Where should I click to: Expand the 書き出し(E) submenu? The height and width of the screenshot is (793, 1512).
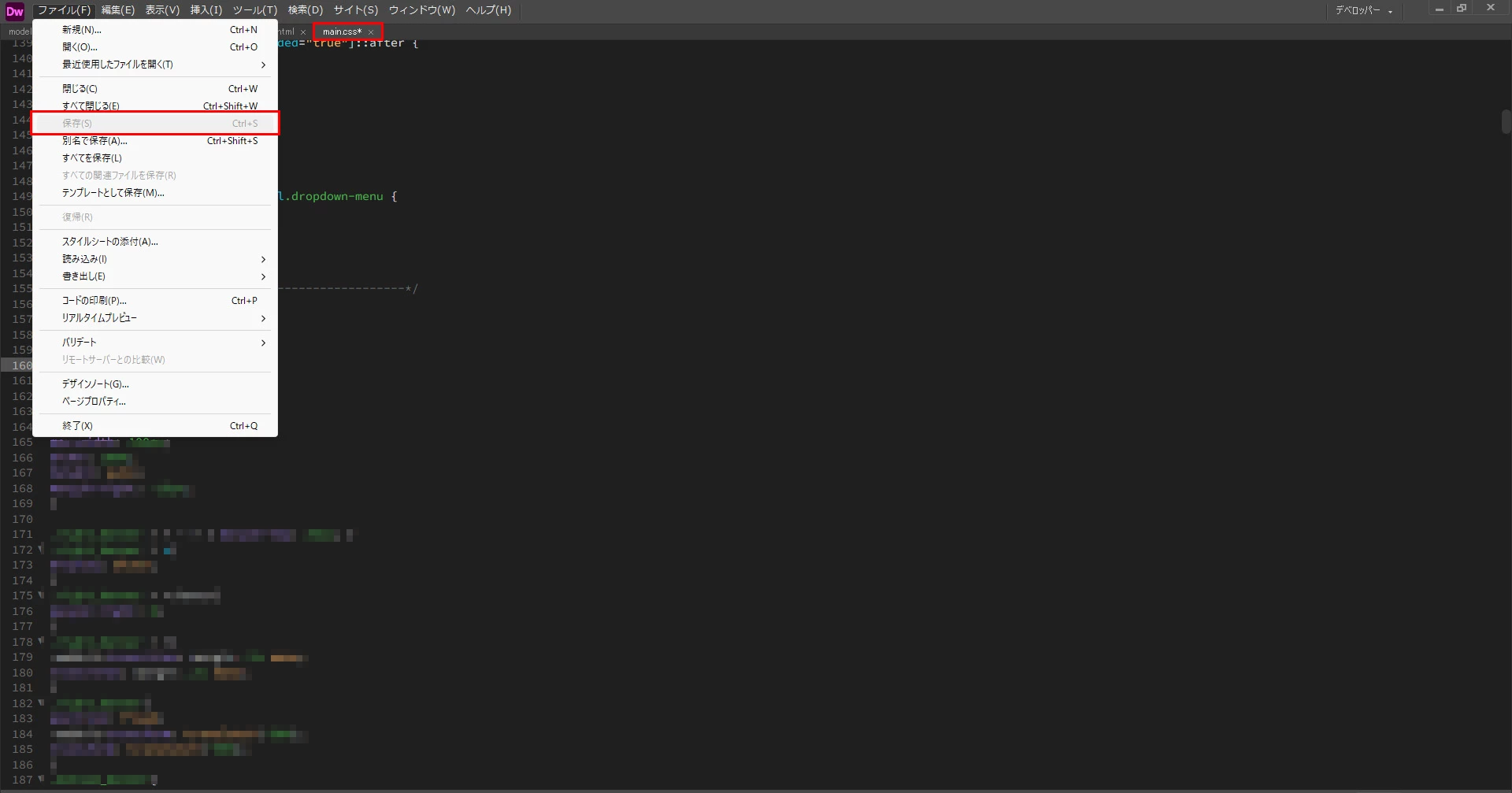click(155, 276)
